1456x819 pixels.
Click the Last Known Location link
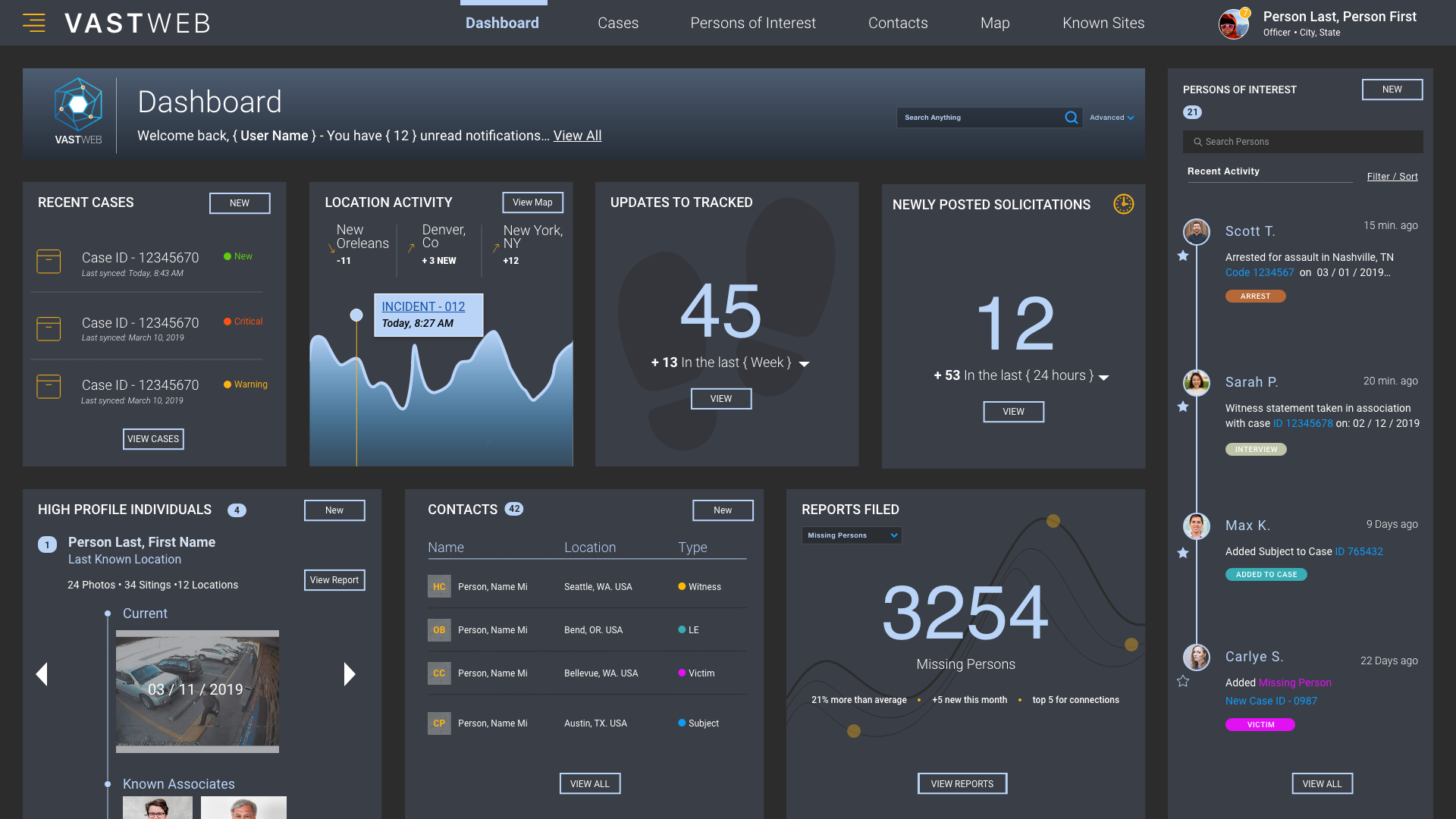(x=124, y=560)
